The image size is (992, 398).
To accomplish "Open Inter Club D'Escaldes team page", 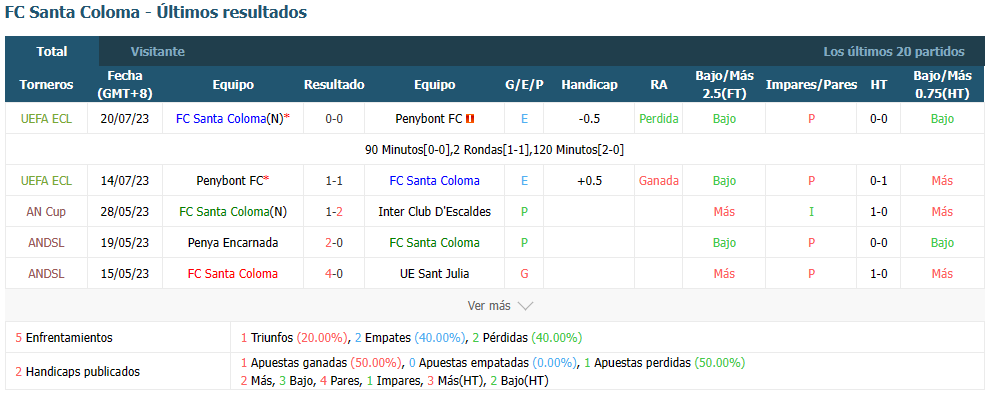I will point(434,211).
